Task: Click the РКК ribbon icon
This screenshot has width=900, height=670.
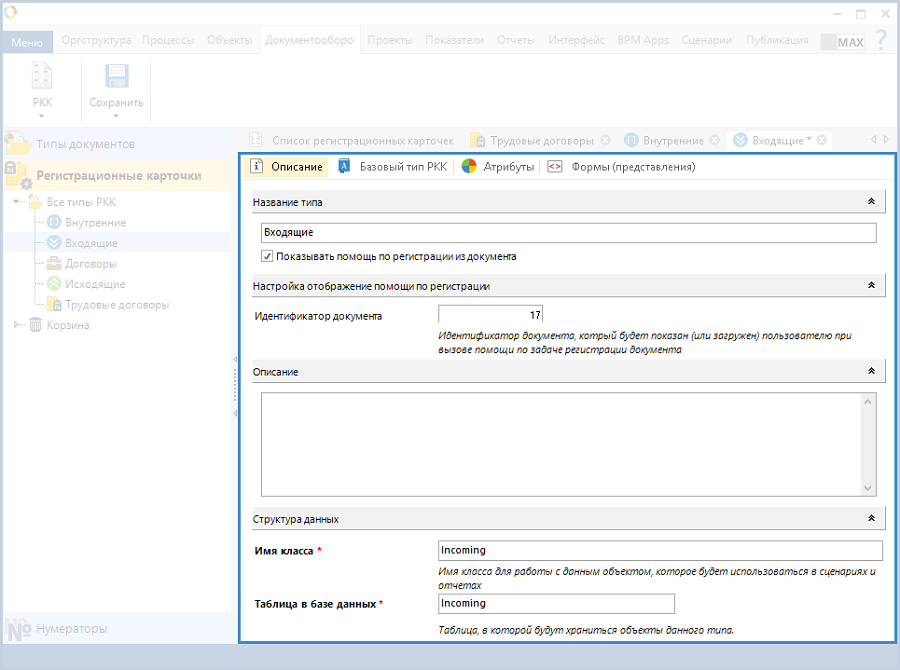Action: tap(42, 80)
